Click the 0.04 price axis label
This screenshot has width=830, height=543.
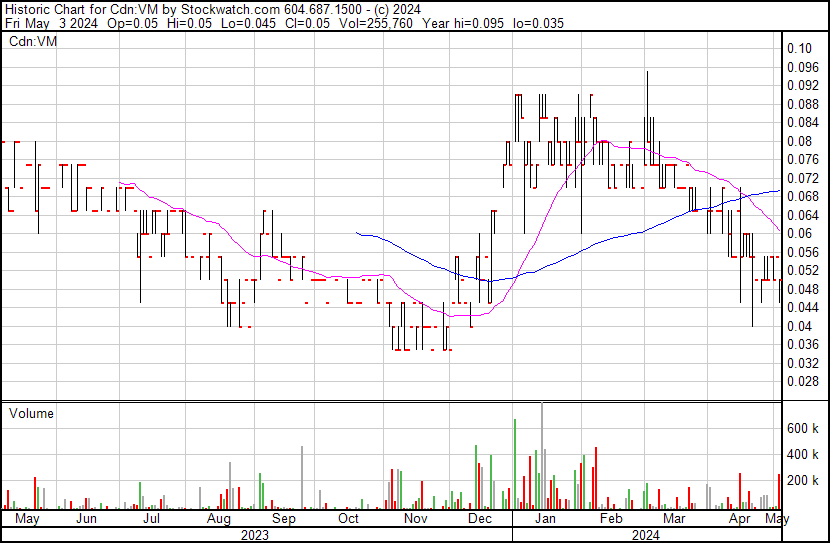799,326
